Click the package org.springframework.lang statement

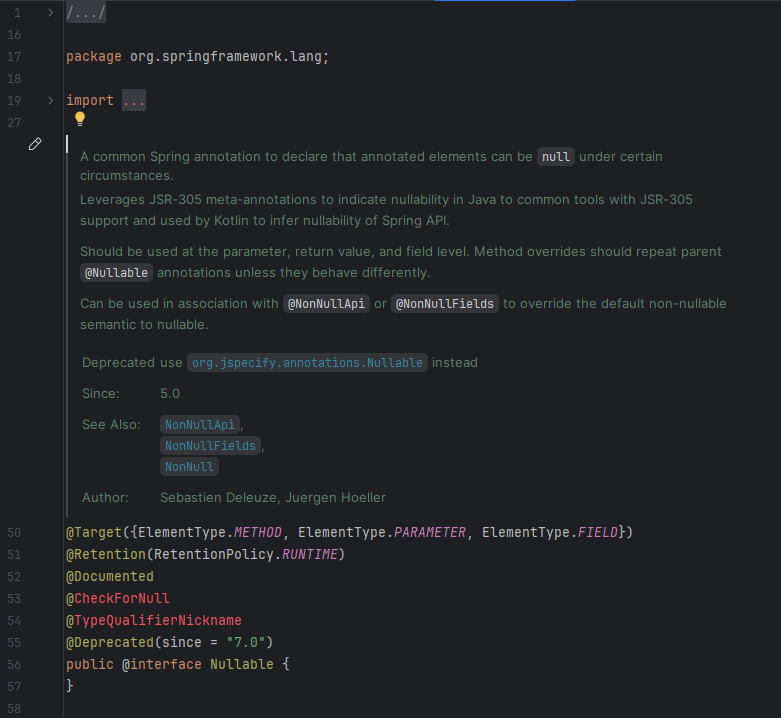(x=197, y=57)
